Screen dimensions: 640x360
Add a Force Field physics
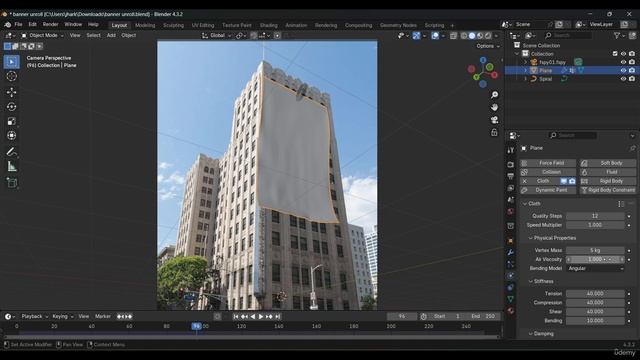point(548,163)
